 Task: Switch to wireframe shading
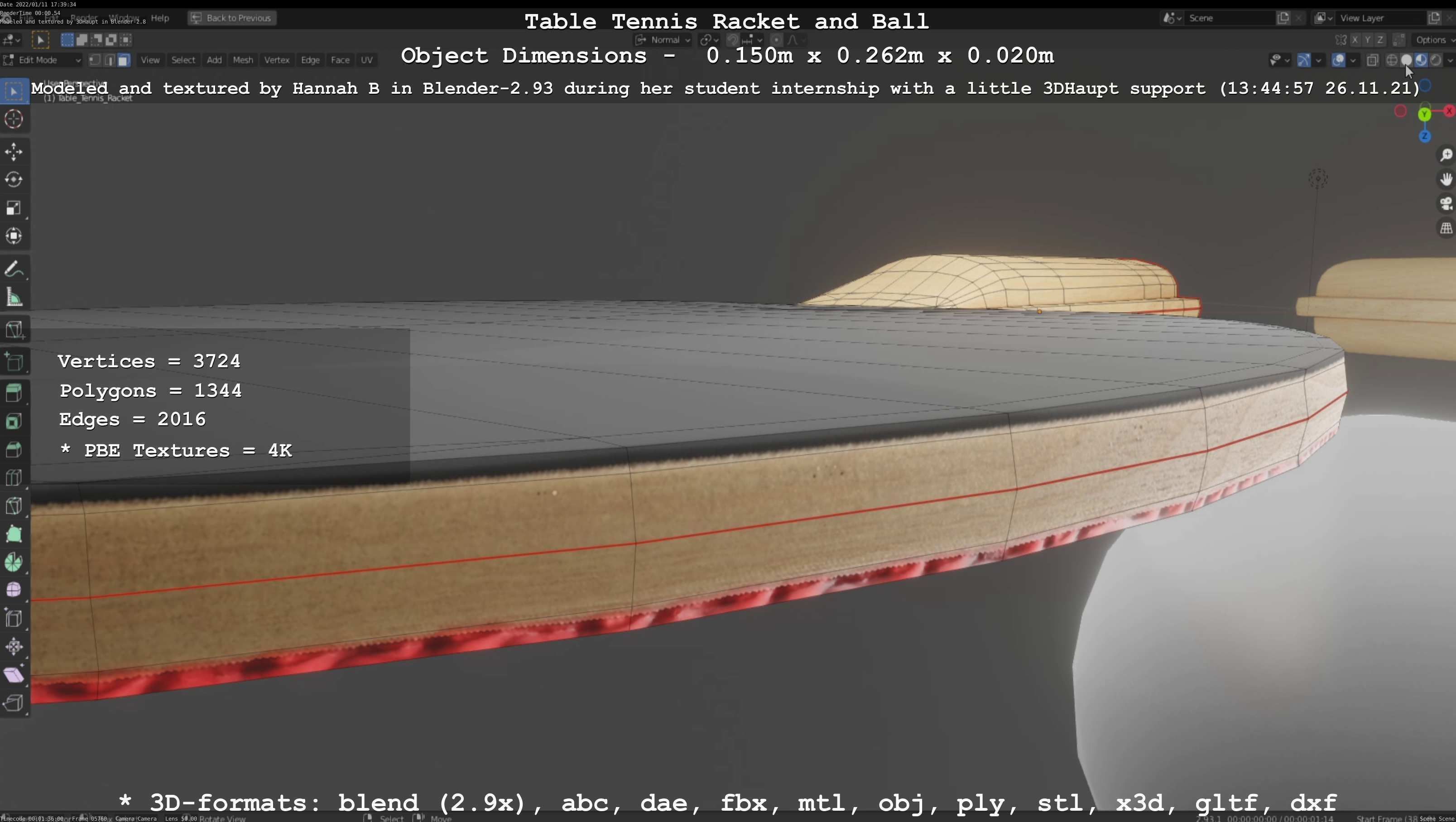click(1392, 60)
